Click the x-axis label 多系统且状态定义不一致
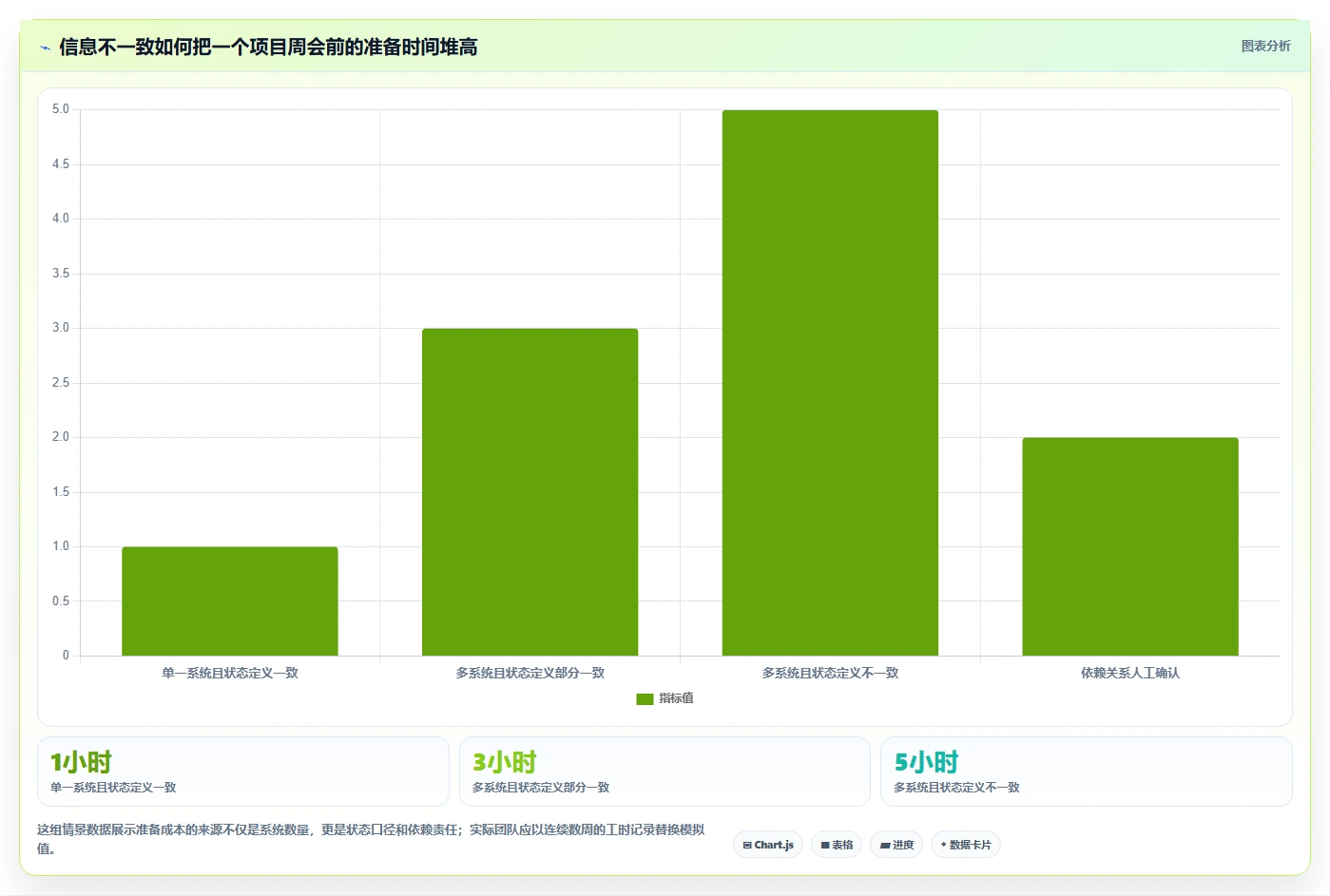This screenshot has height=896, width=1330. [830, 673]
